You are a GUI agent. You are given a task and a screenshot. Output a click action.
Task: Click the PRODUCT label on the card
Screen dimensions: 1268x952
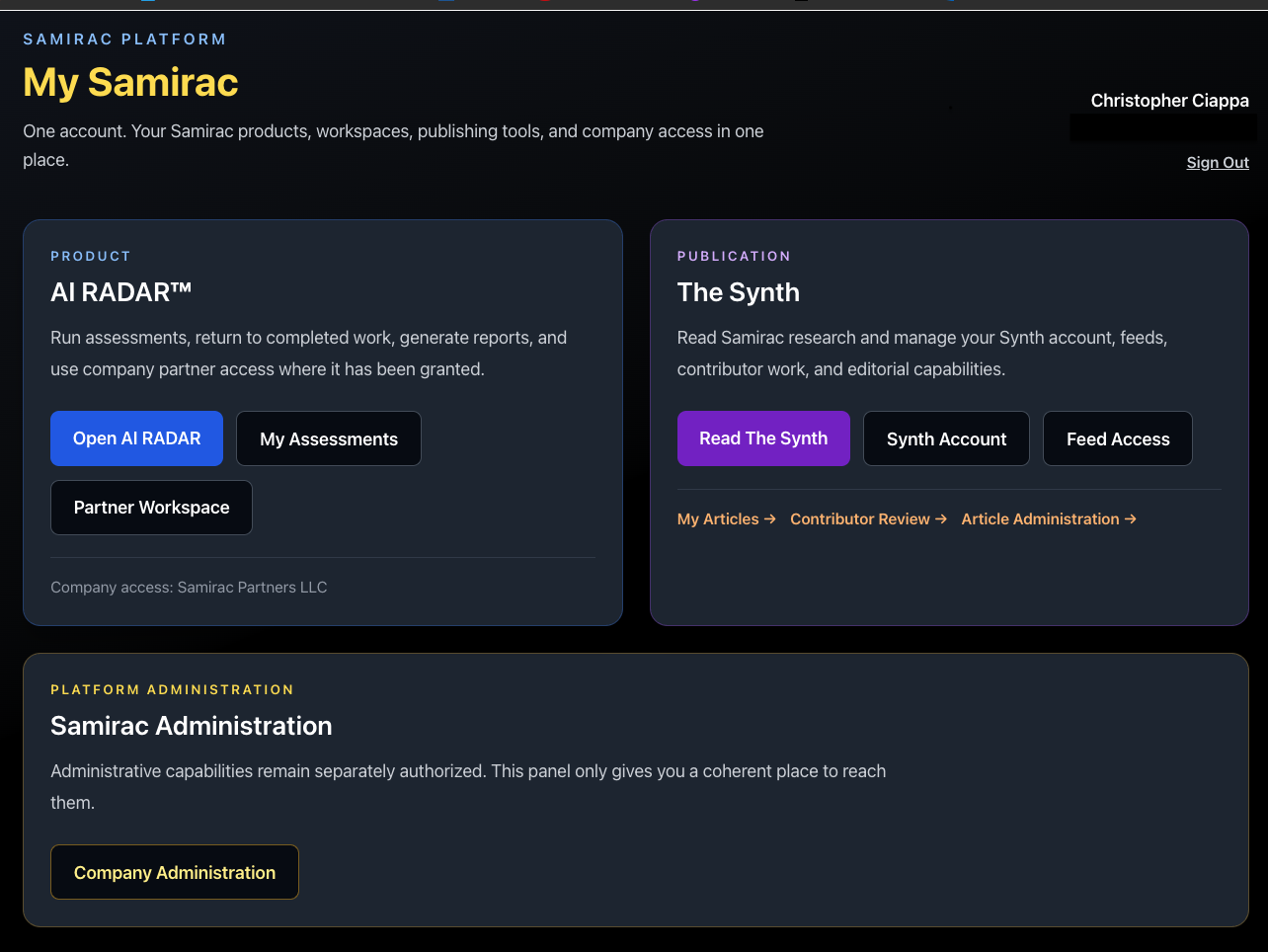91,257
